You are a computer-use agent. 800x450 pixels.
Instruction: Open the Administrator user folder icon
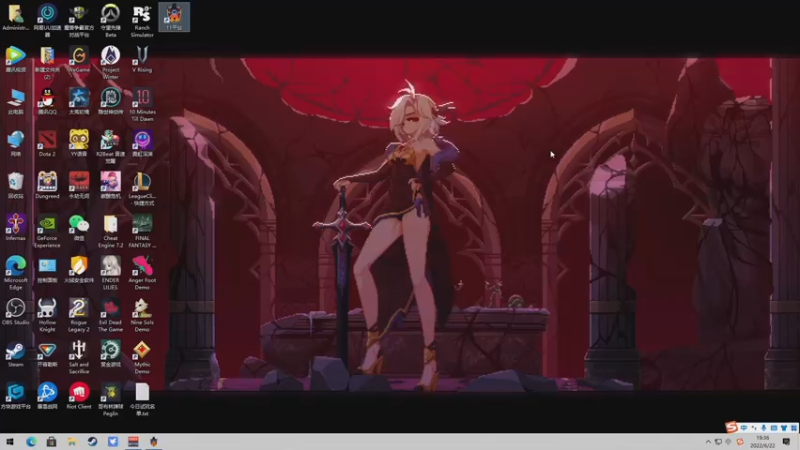(15, 17)
